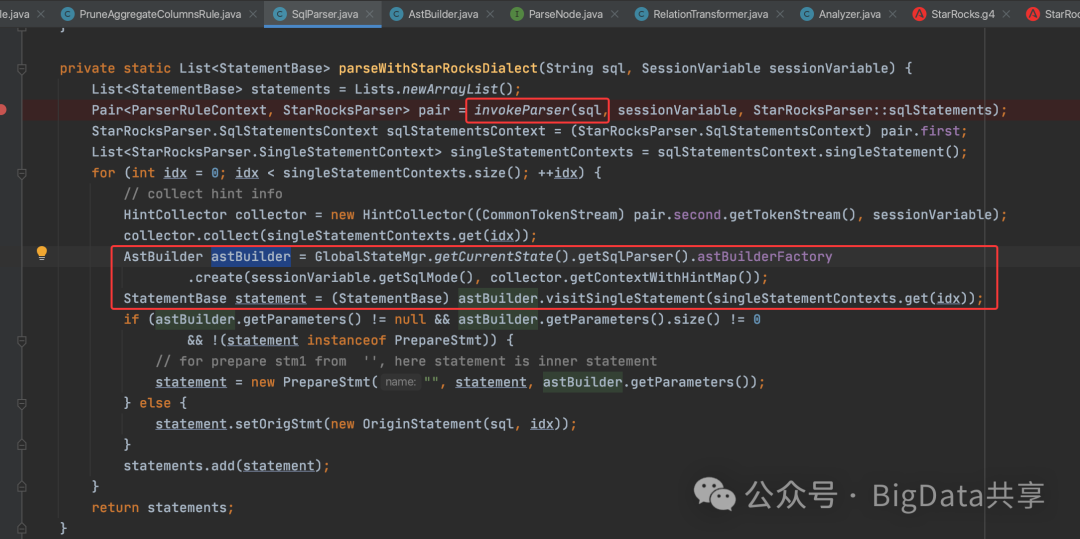Click the getSqlParser() call

(x=633, y=256)
